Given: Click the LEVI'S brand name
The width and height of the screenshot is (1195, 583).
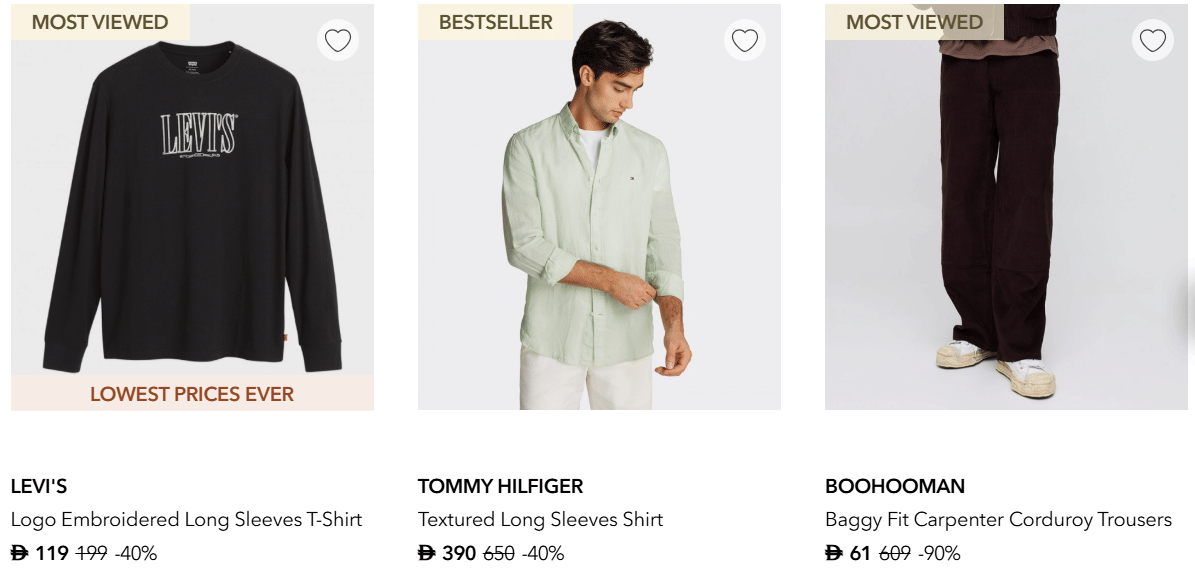Looking at the screenshot, I should click(39, 487).
